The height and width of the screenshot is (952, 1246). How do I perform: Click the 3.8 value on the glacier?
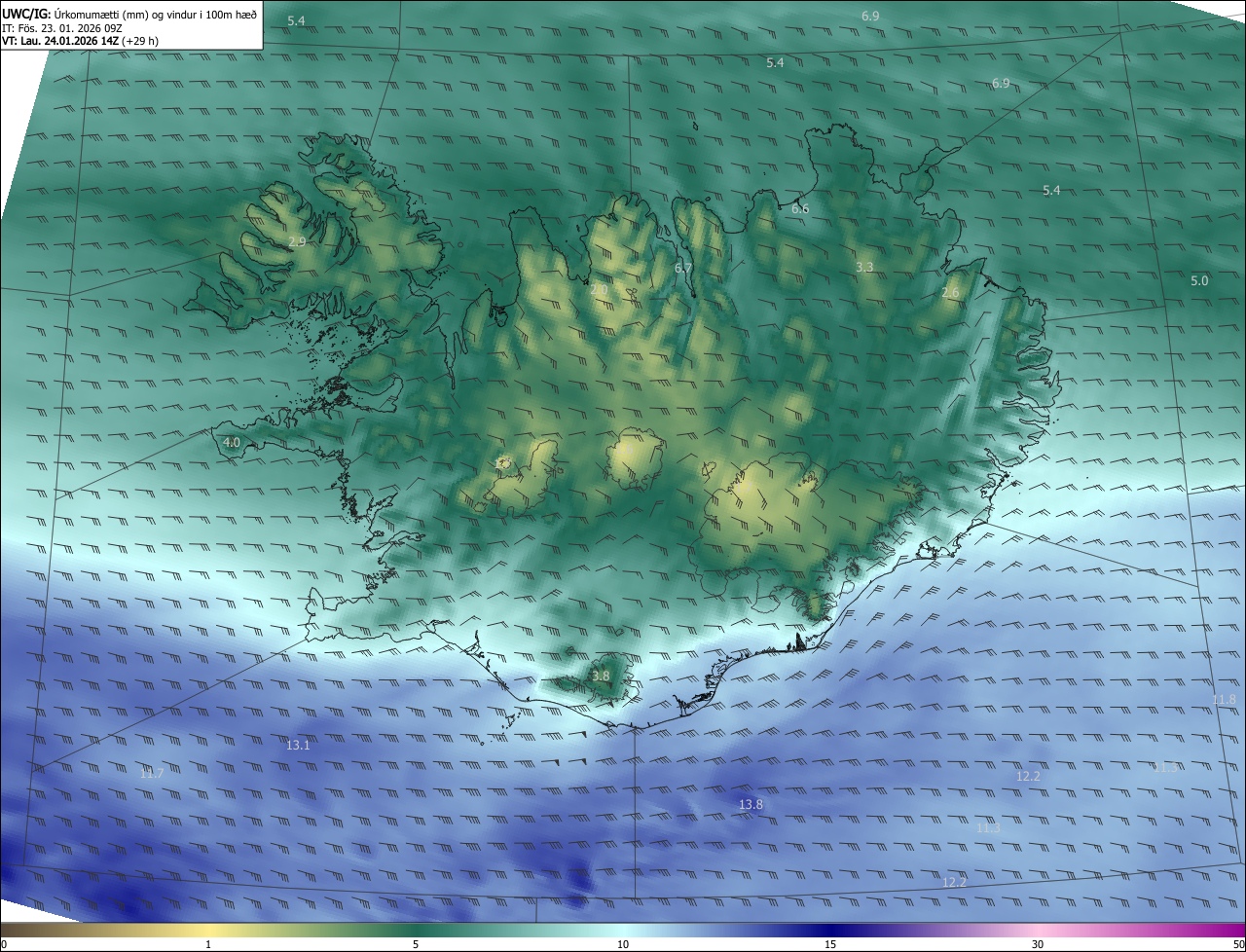point(601,676)
